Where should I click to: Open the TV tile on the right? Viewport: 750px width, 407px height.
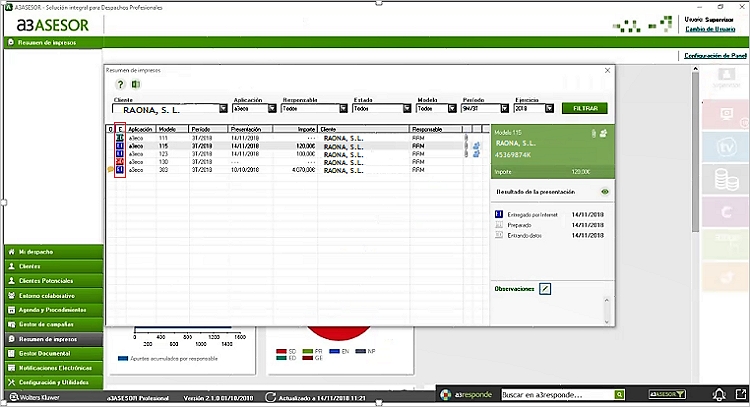pos(726,147)
